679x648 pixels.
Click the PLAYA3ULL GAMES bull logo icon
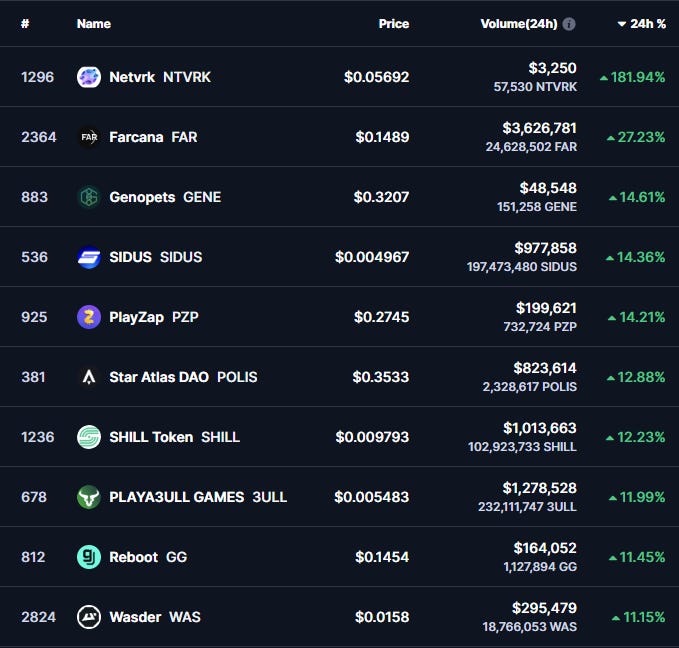tap(89, 497)
